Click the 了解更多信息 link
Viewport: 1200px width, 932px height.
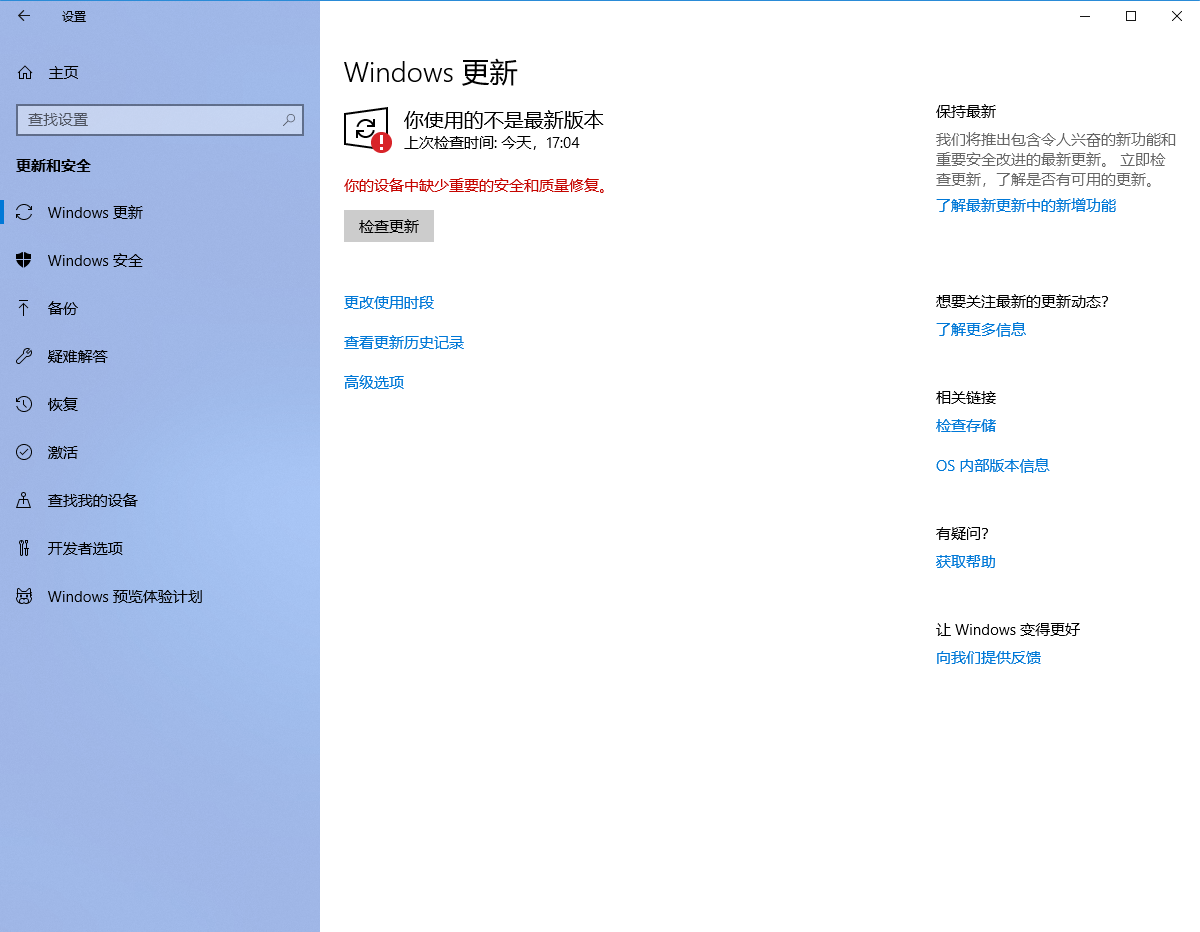click(981, 329)
